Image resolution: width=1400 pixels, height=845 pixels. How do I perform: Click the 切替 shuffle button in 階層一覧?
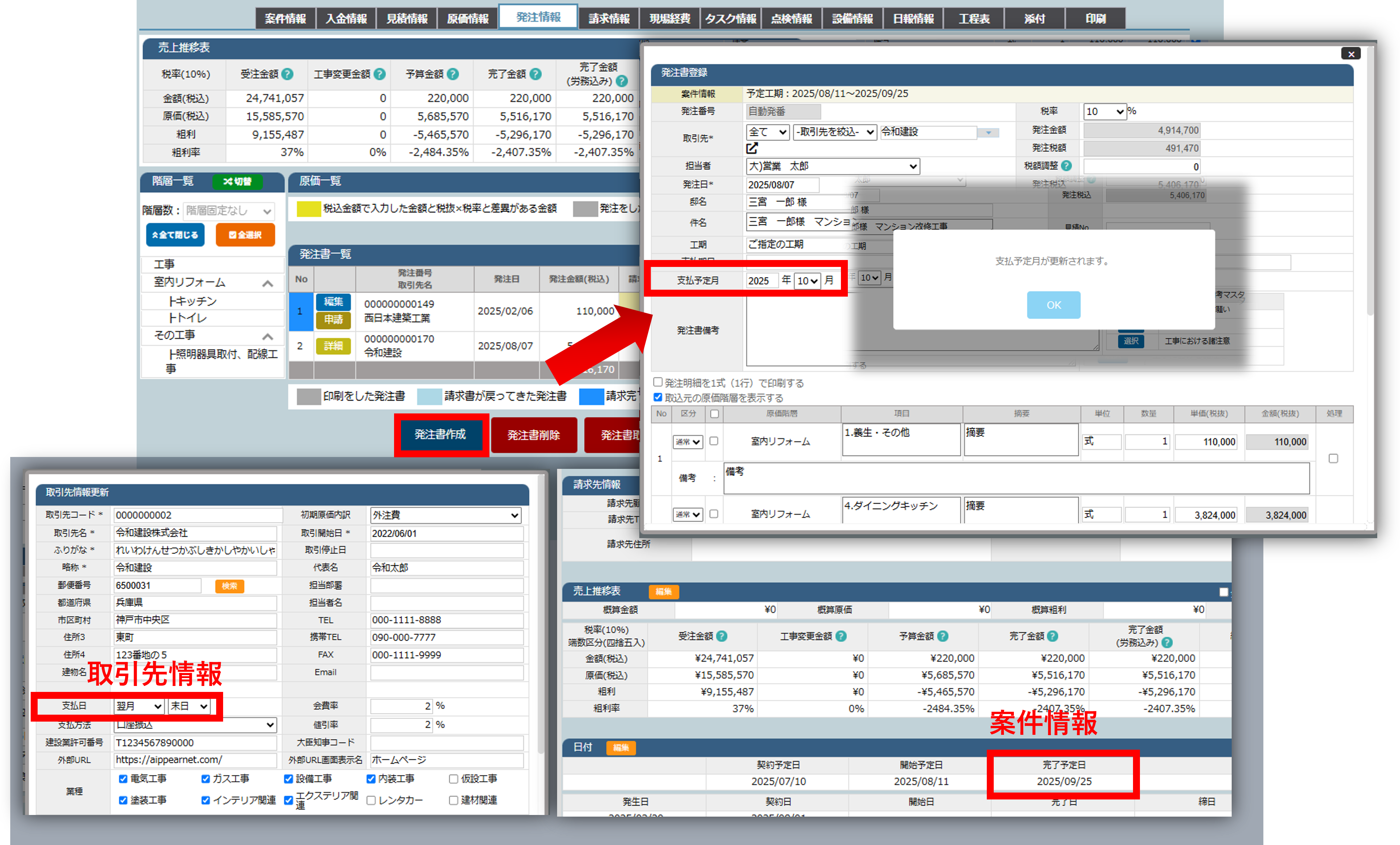[238, 182]
